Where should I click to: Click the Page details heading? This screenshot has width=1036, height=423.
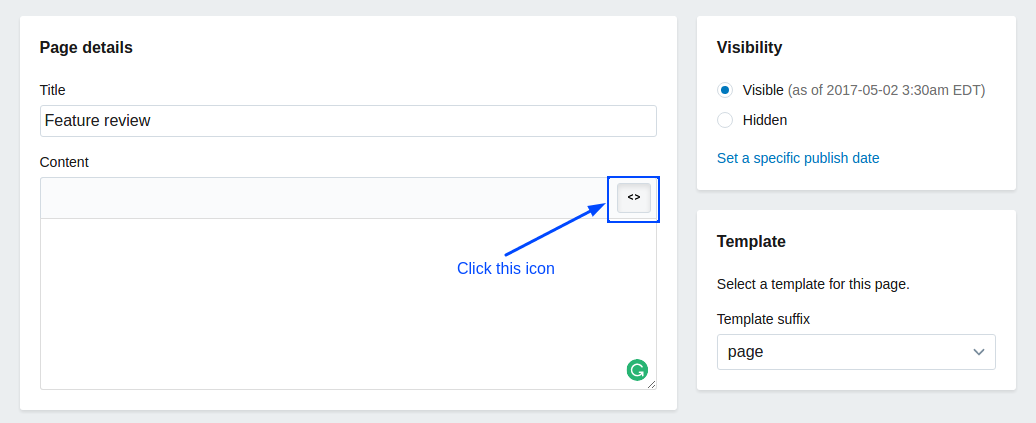coord(86,48)
